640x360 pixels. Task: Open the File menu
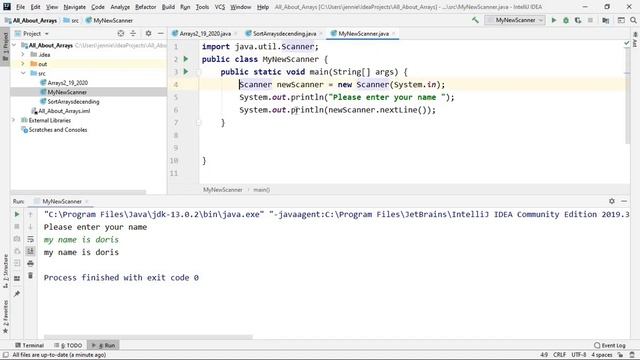[x=20, y=7]
